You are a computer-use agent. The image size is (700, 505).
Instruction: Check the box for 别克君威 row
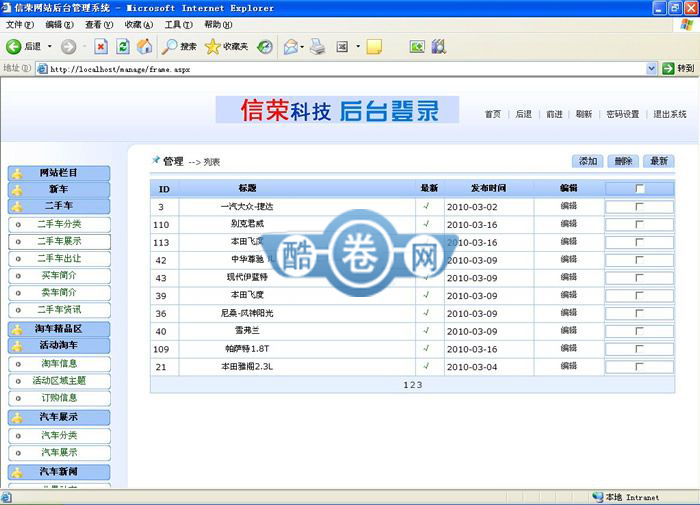point(640,224)
